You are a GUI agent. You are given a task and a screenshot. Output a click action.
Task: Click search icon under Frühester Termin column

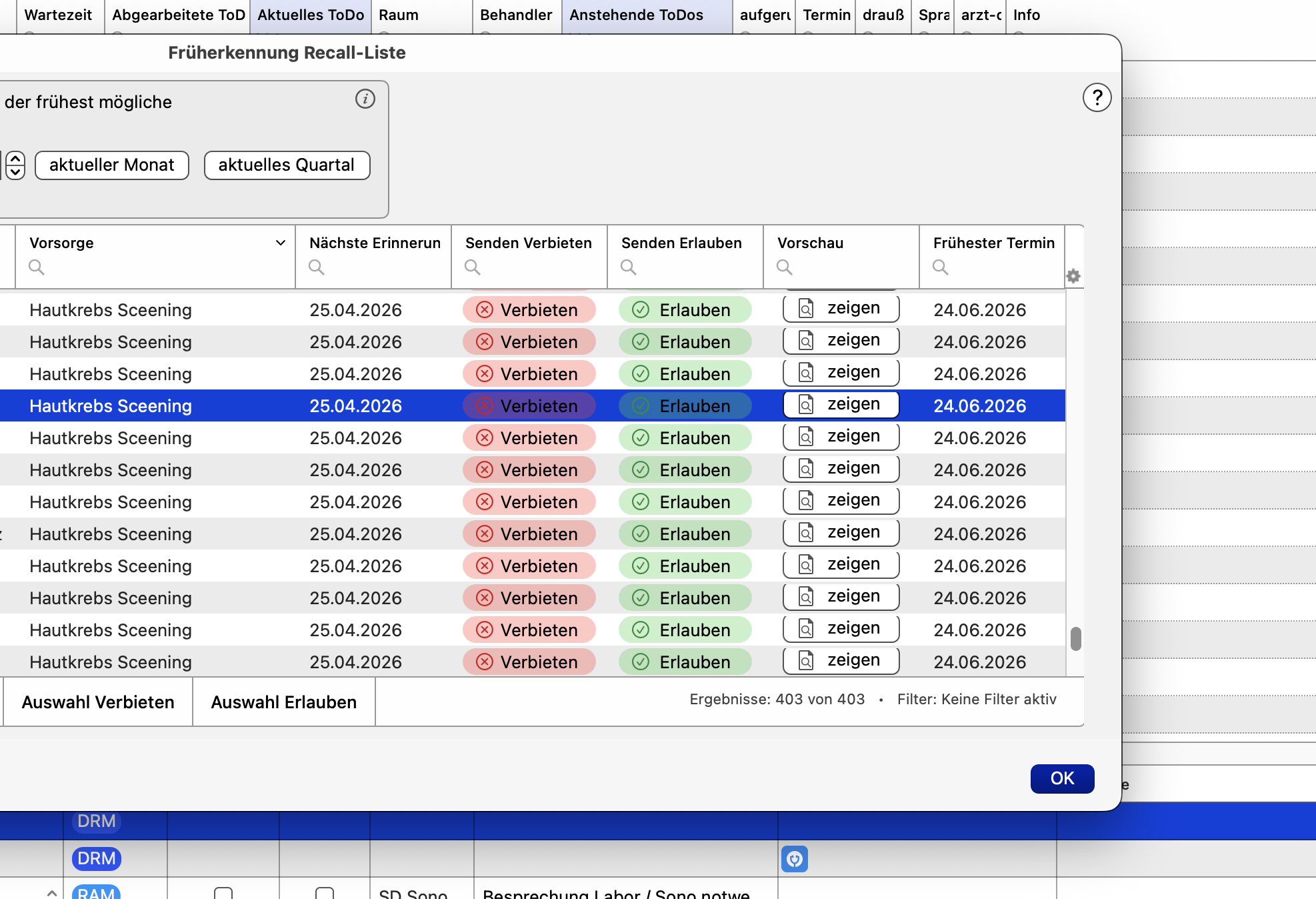941,267
